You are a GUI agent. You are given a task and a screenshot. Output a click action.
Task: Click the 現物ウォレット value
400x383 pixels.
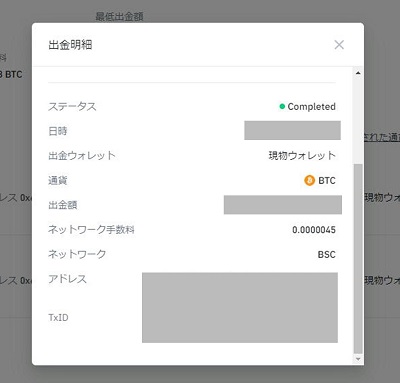(302, 155)
